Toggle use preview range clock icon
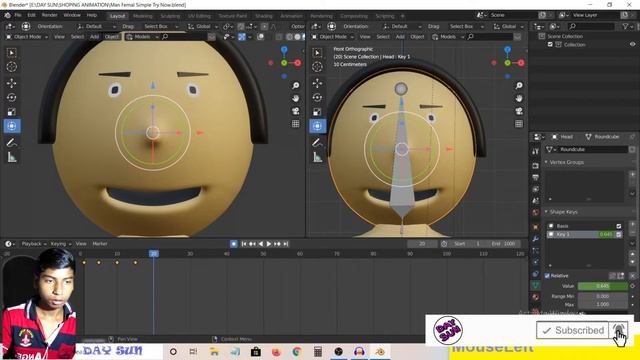Screen dimensions: 640x360 click(444, 244)
